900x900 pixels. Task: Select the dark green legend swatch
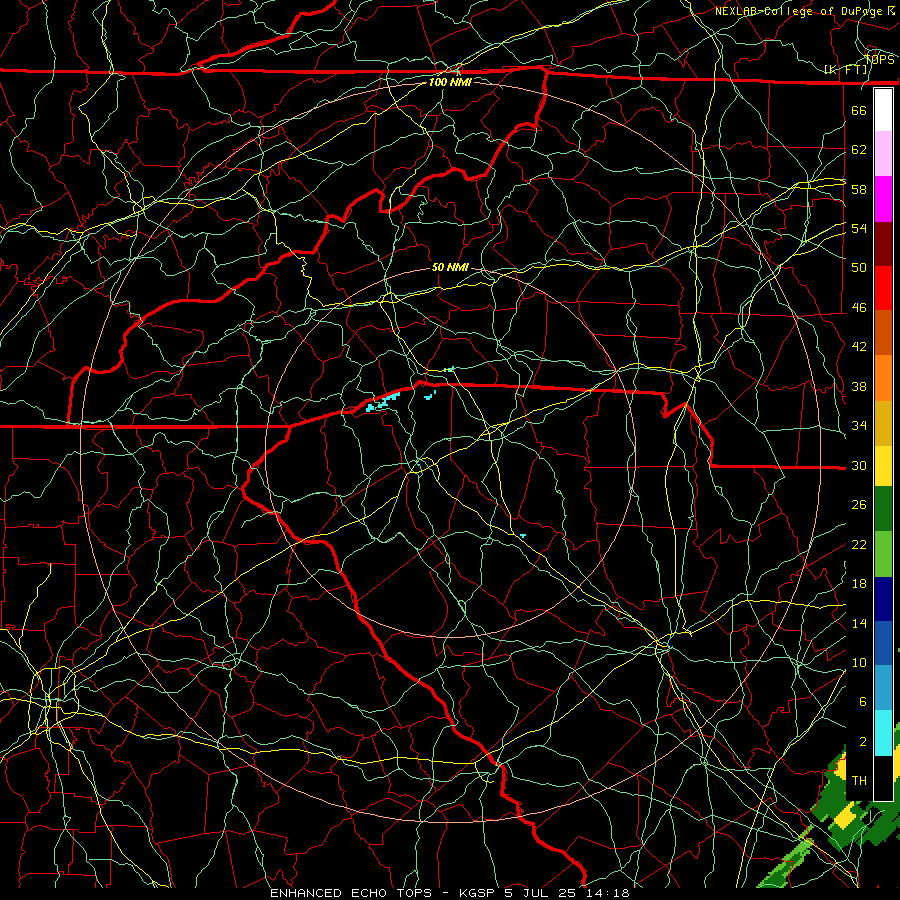(x=883, y=509)
